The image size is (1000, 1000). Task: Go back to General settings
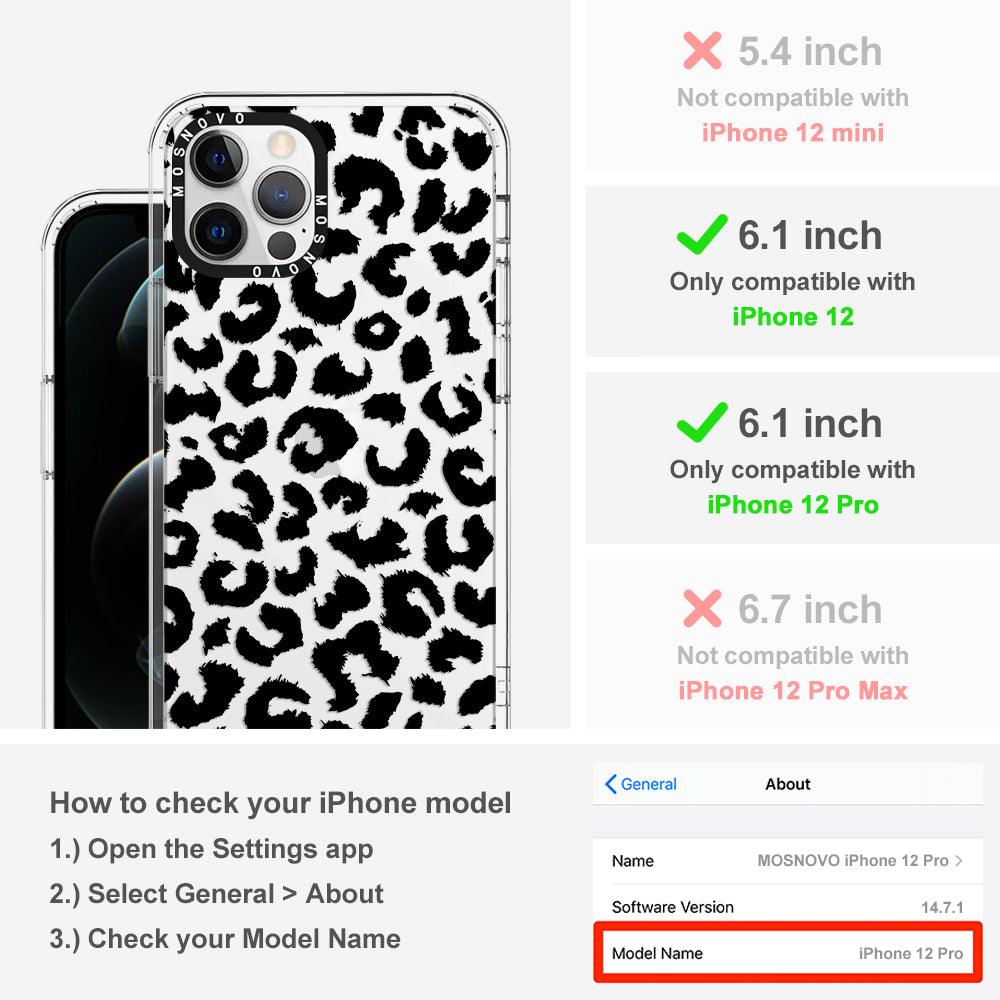(x=640, y=784)
